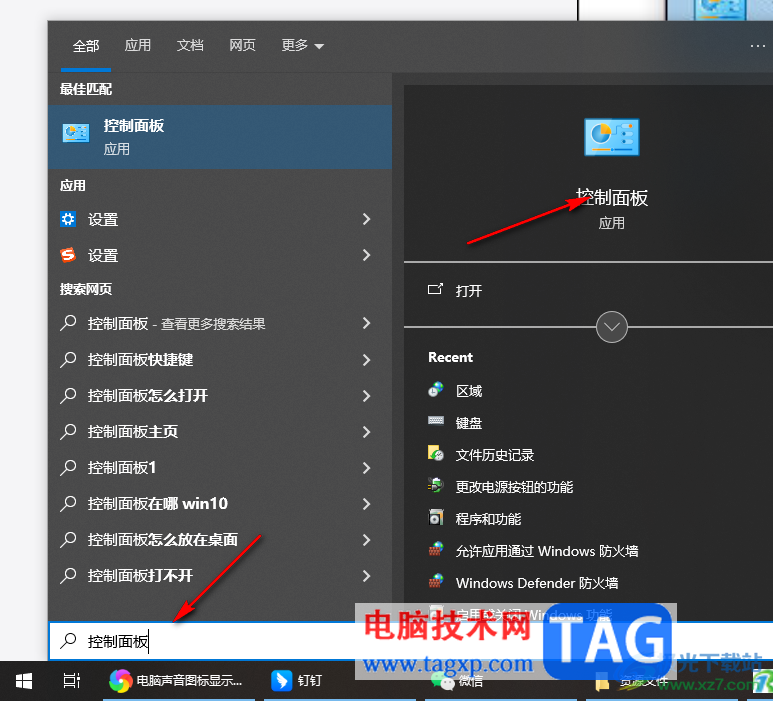The width and height of the screenshot is (773, 701).
Task: Expand the circular chevron under 打开
Action: tap(611, 327)
